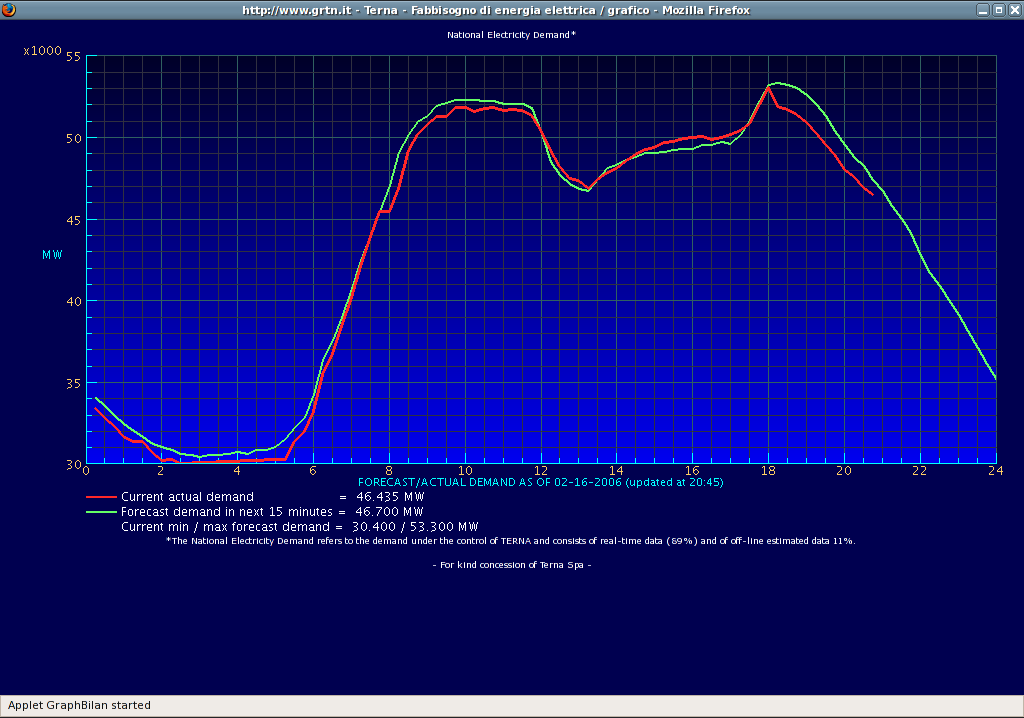Click 'For kind concession of Terna Spa' text
This screenshot has height=718, width=1024.
[x=511, y=565]
